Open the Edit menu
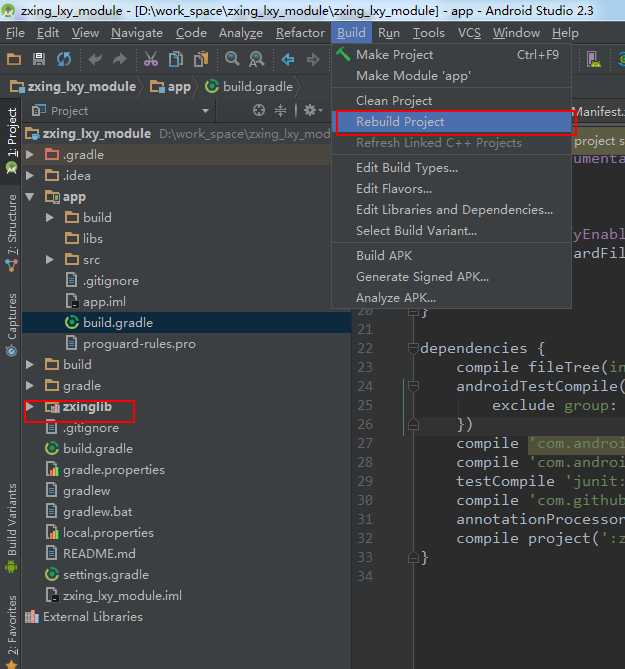This screenshot has height=669, width=625. (48, 33)
